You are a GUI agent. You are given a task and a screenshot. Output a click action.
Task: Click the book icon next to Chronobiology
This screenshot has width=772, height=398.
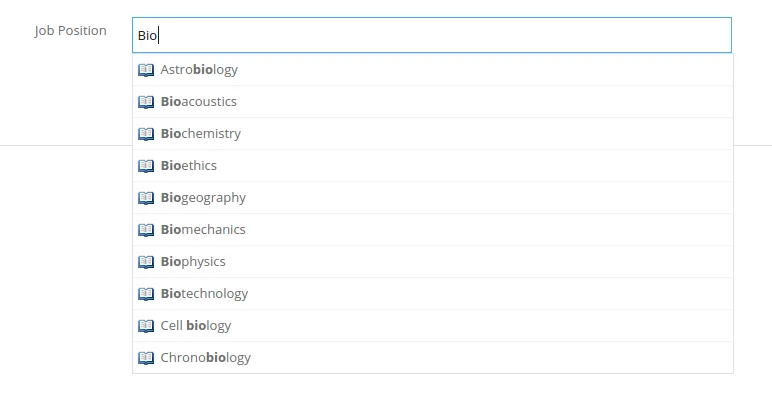(146, 358)
